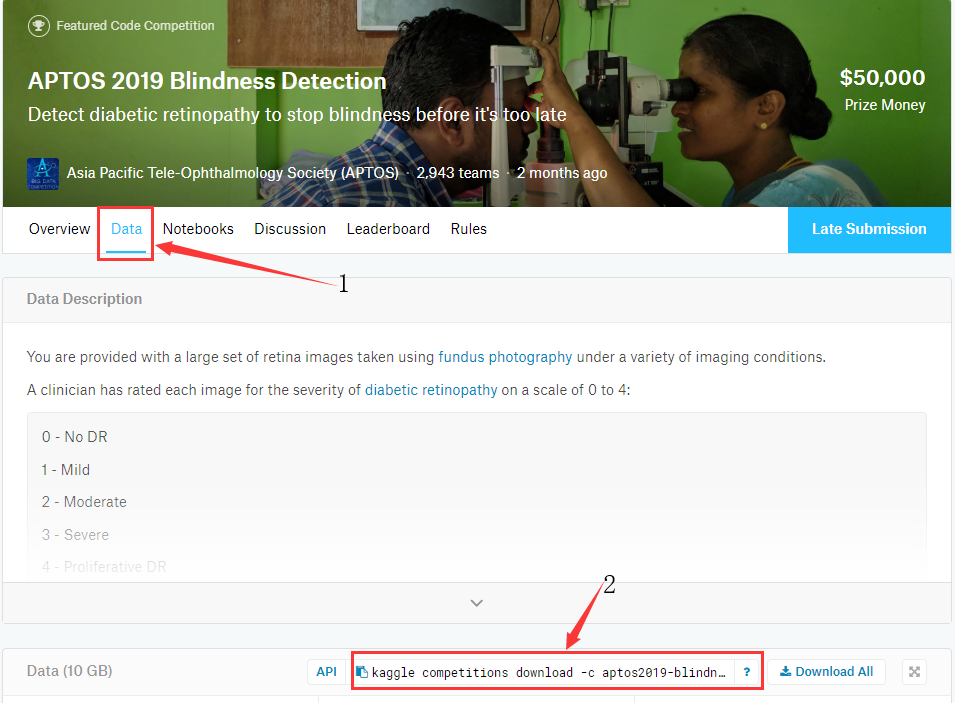Click the '0 - No DR' line
Screen dimensions: 955x703
[74, 437]
